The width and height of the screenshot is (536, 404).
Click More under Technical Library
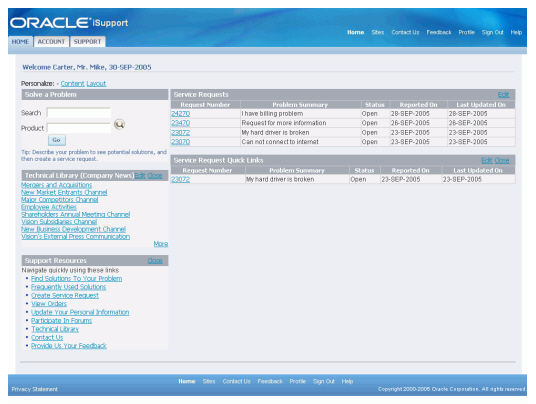point(161,244)
